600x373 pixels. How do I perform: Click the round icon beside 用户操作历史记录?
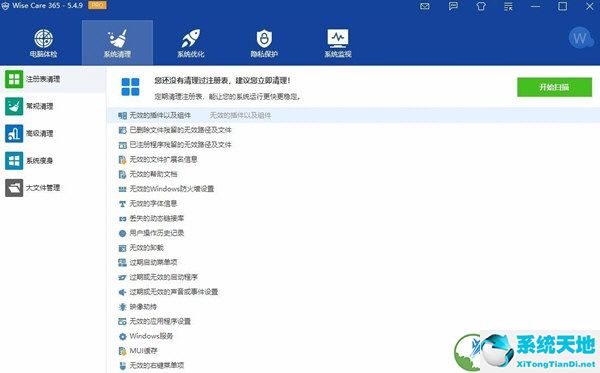pos(122,233)
